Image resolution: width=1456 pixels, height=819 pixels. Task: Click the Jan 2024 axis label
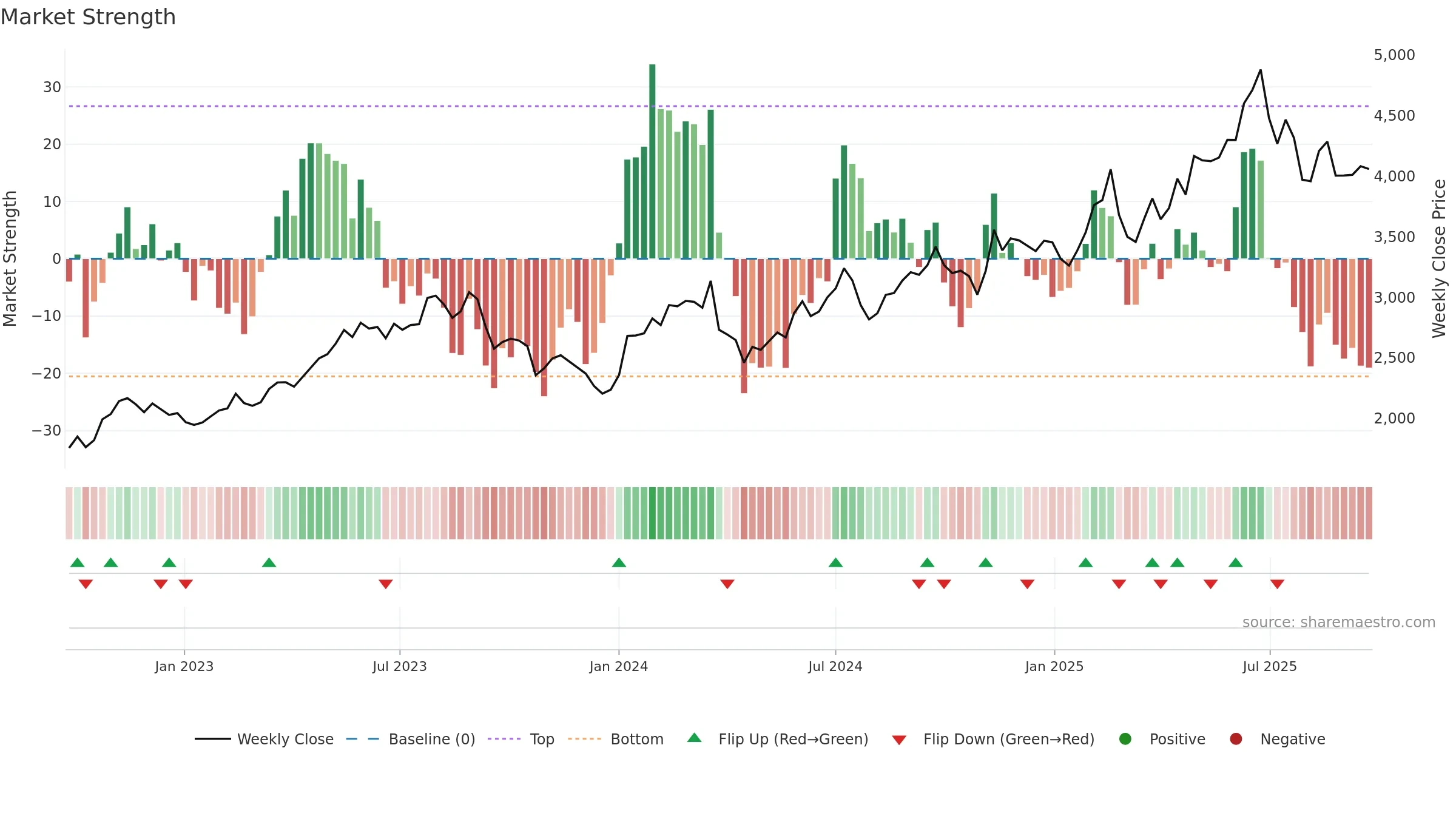(x=619, y=667)
